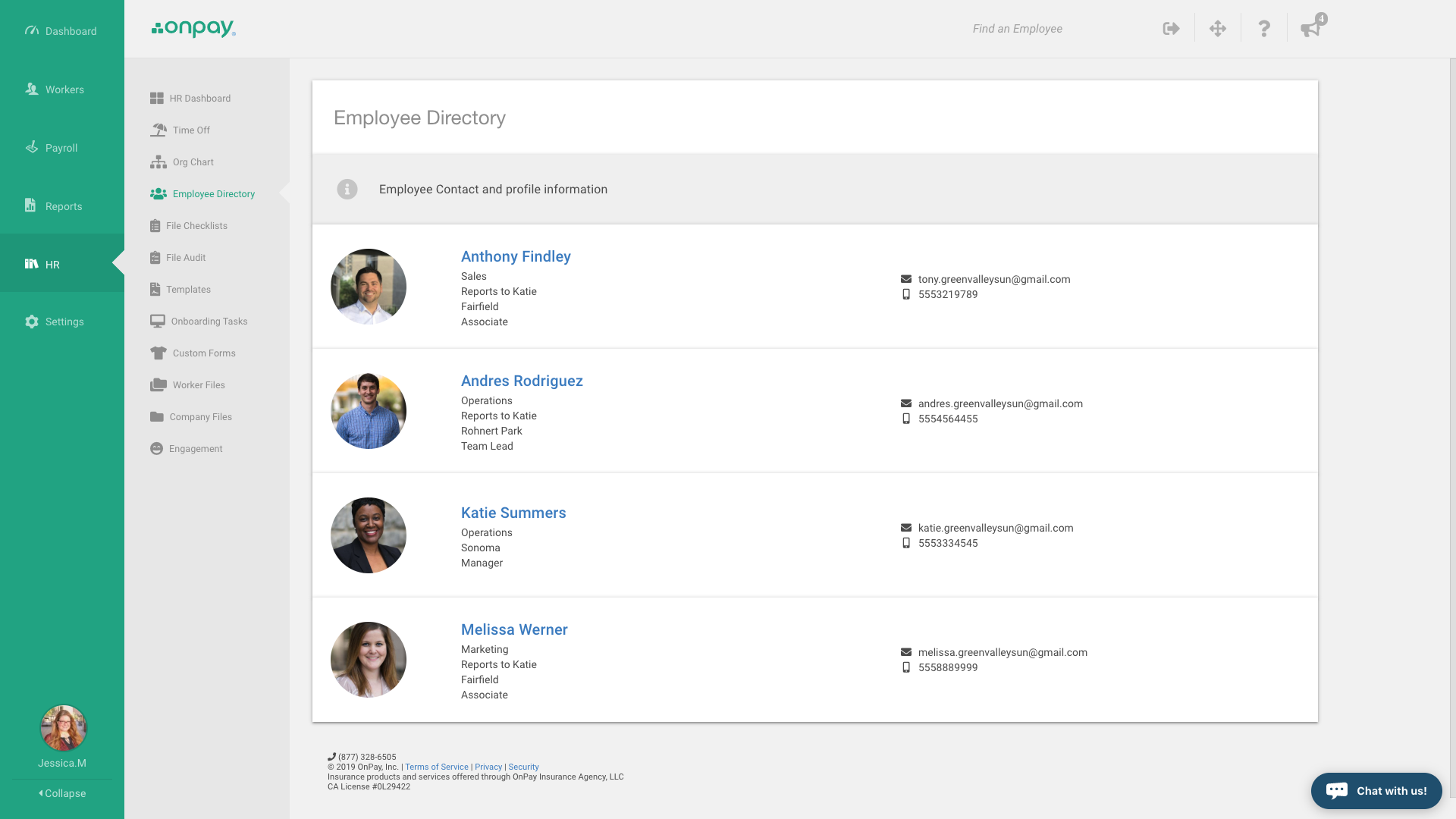This screenshot has height=819, width=1456.
Task: Click the File Audit clipboard icon
Action: click(x=155, y=258)
